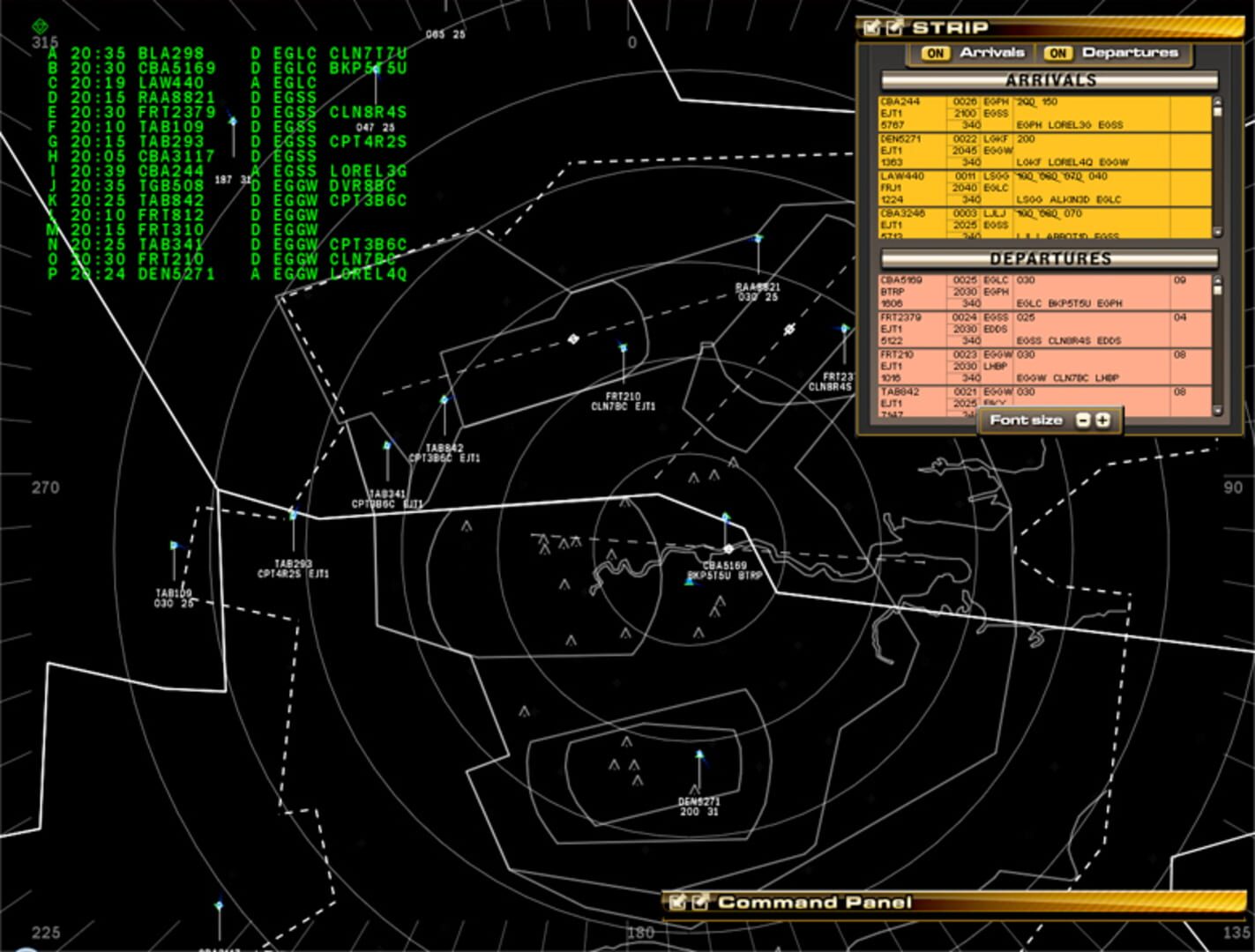
Task: Click the left checkbox icon on STRIP title bar
Action: pos(871,27)
